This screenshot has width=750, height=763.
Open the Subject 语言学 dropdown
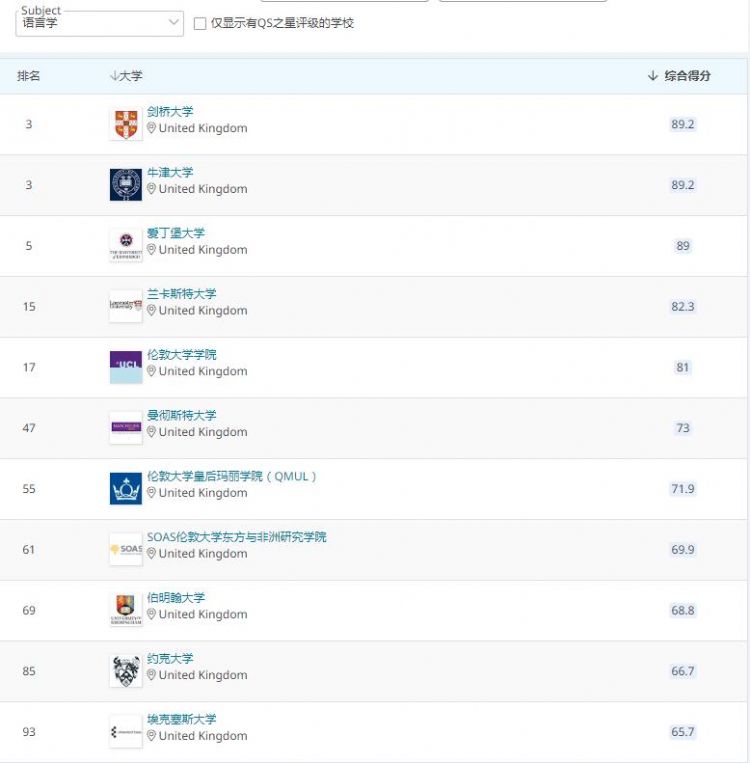[100, 22]
